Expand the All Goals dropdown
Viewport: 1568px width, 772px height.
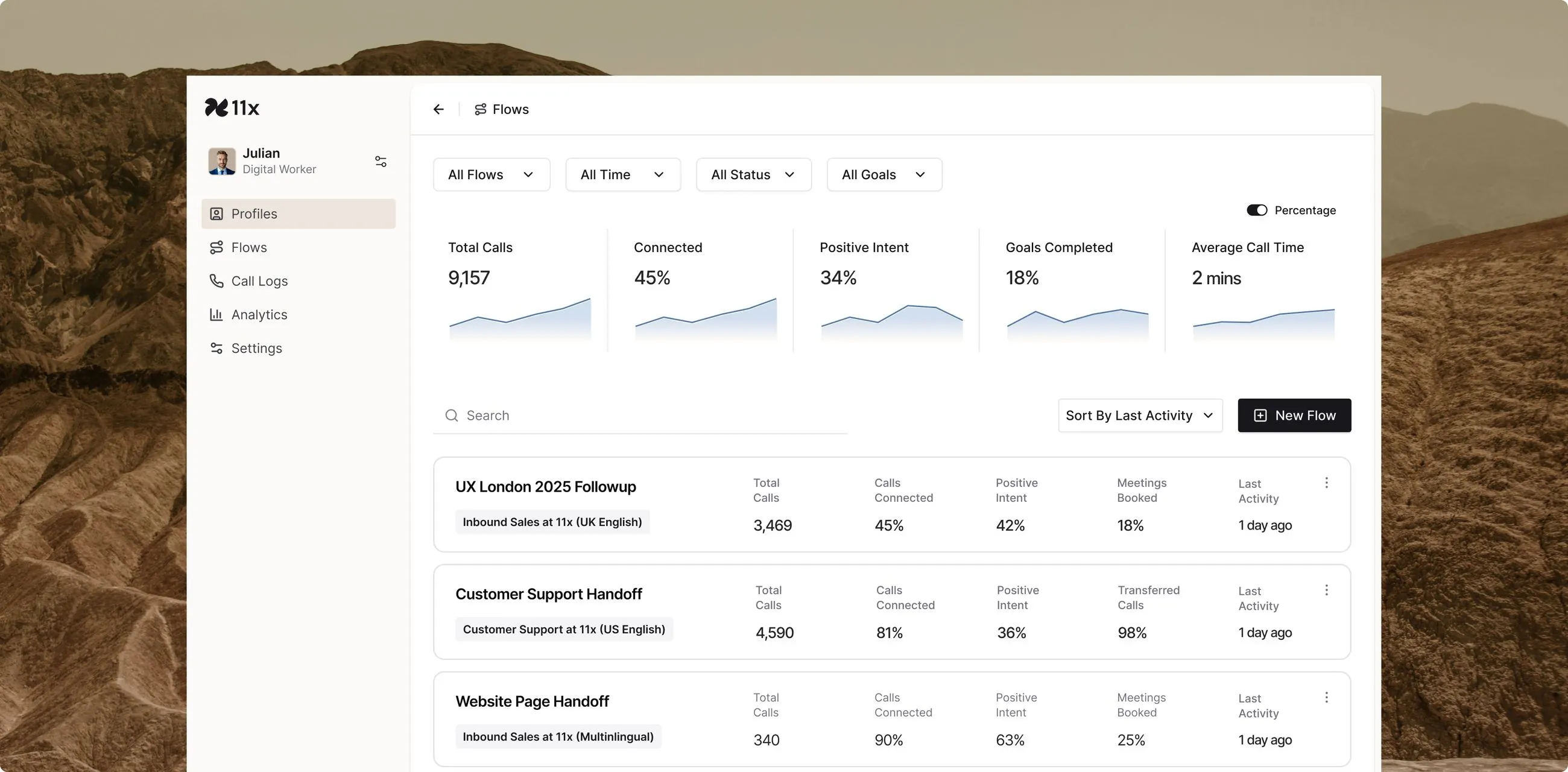pos(885,175)
